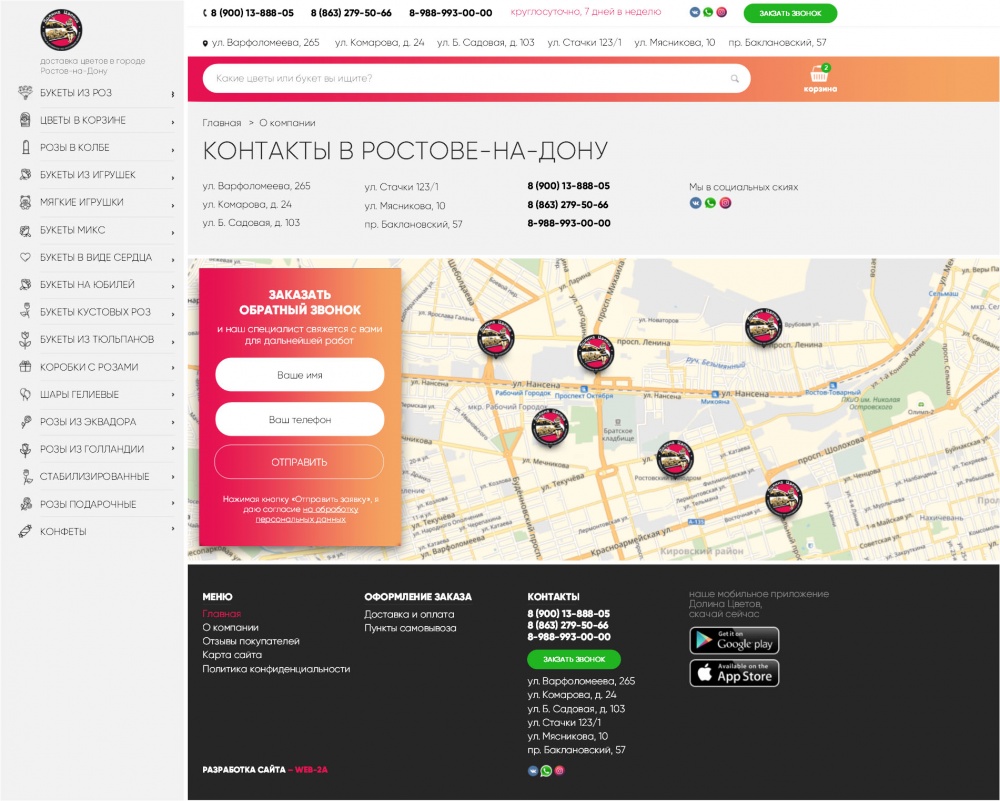
Task: Open Розы из Эквадора sidebar category
Action: (88, 422)
